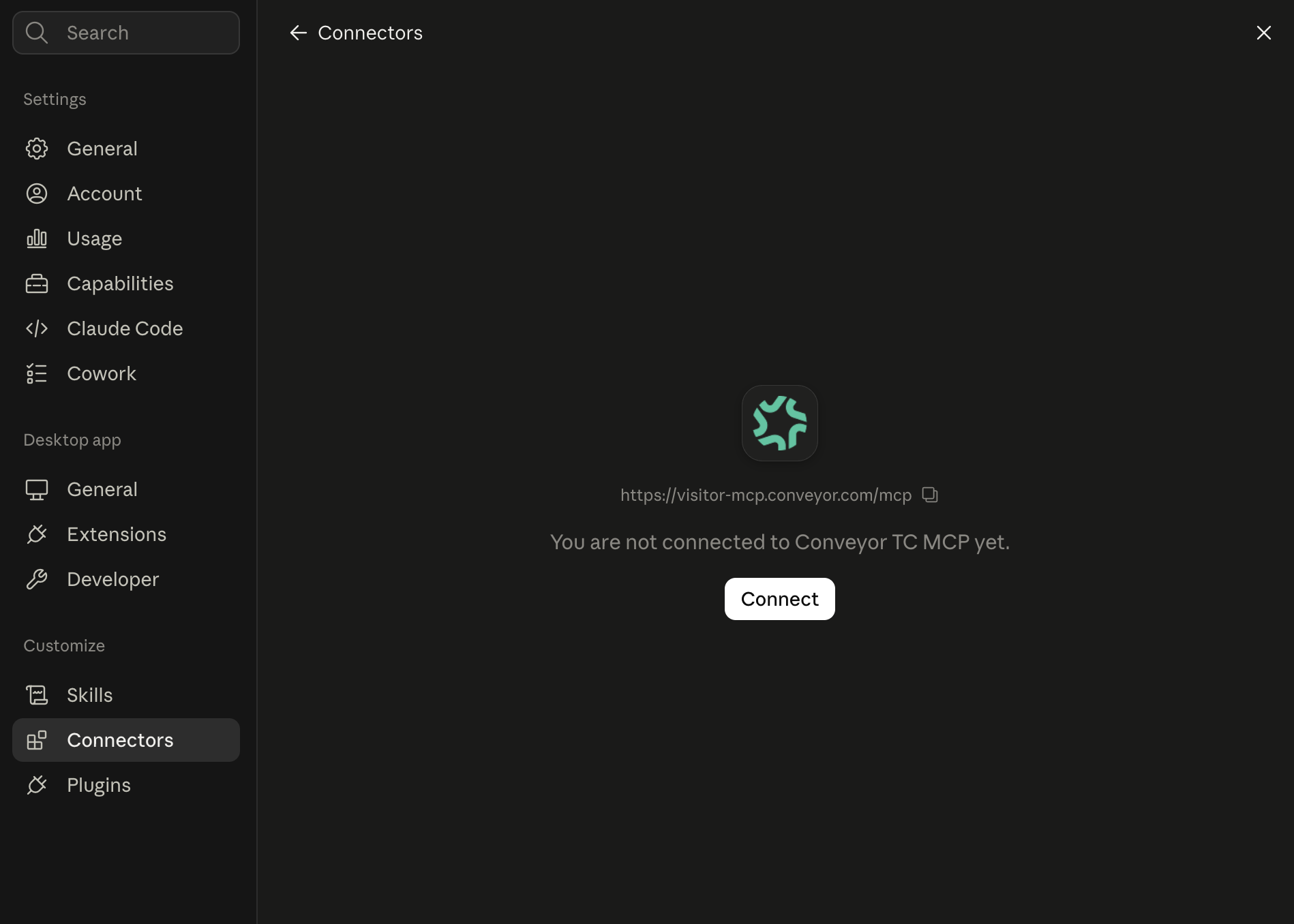This screenshot has height=924, width=1294.
Task: Click the Plugins plug icon
Action: pos(37,785)
